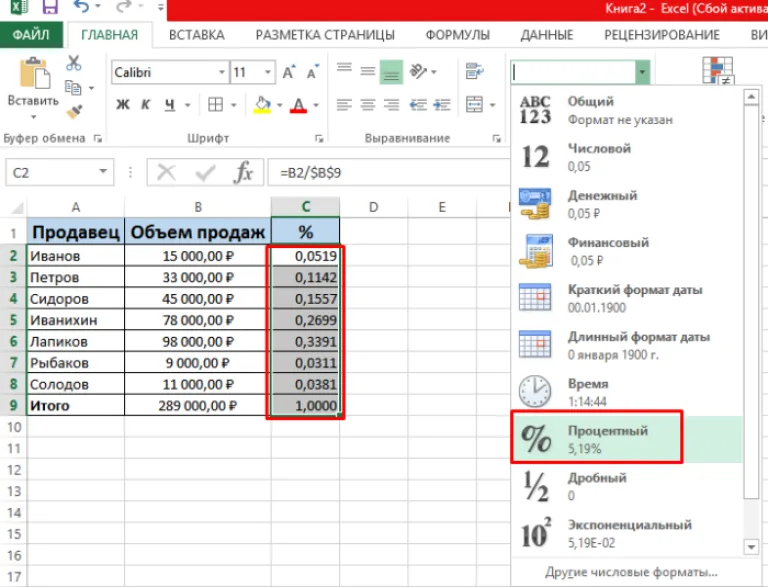Screen dimensions: 768x587
Task: Decrease font size with smaller A icon
Action: pyautogui.click(x=312, y=73)
